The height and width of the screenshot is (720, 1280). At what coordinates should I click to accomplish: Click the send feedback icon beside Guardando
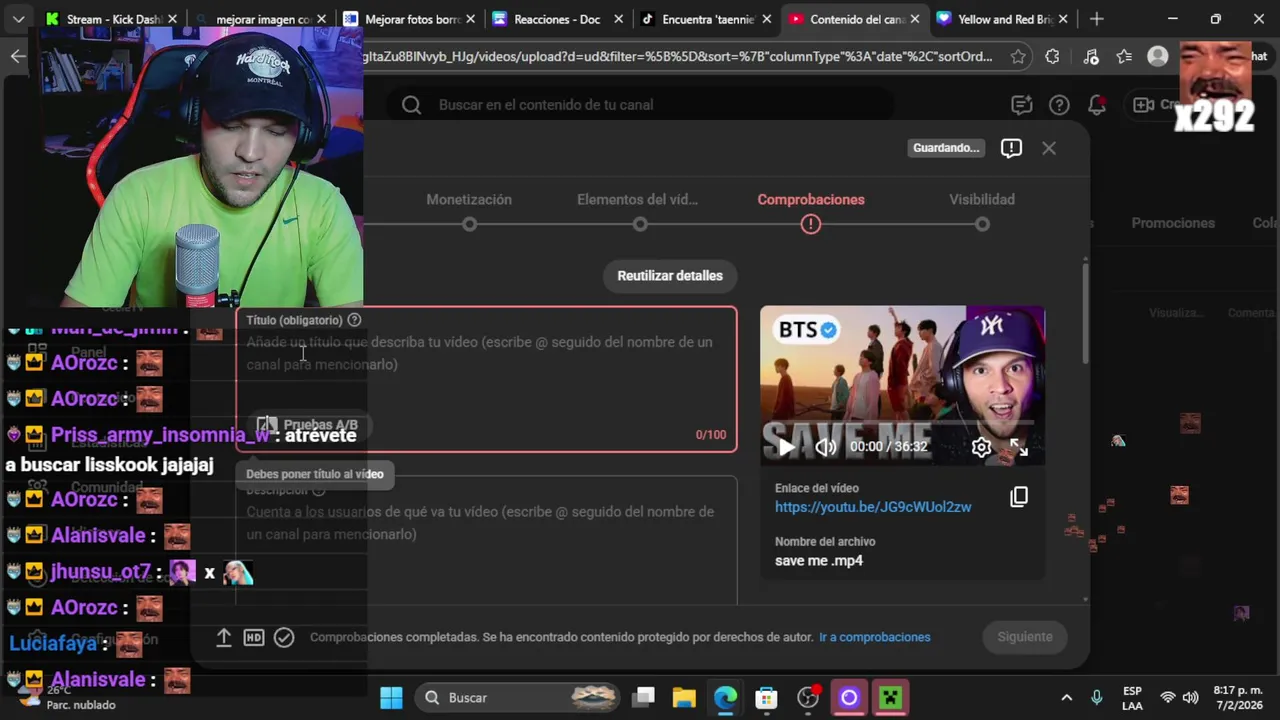pyautogui.click(x=1011, y=148)
